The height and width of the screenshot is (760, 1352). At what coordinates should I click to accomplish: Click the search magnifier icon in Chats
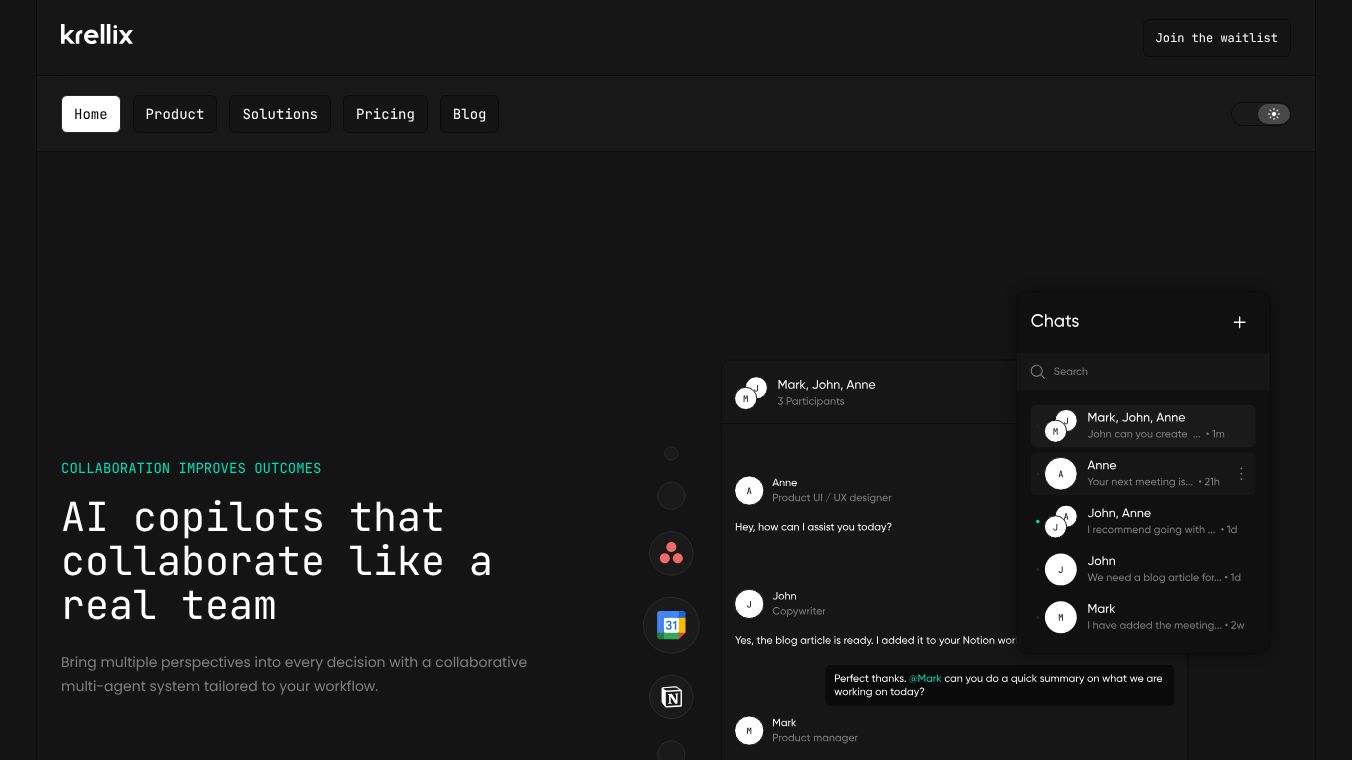pos(1038,371)
